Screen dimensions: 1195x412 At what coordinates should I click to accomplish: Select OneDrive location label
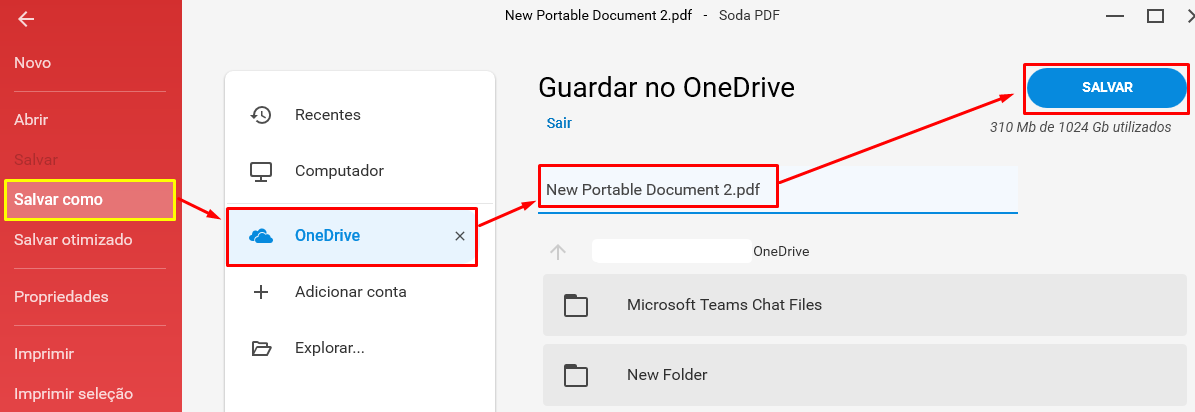pos(327,236)
